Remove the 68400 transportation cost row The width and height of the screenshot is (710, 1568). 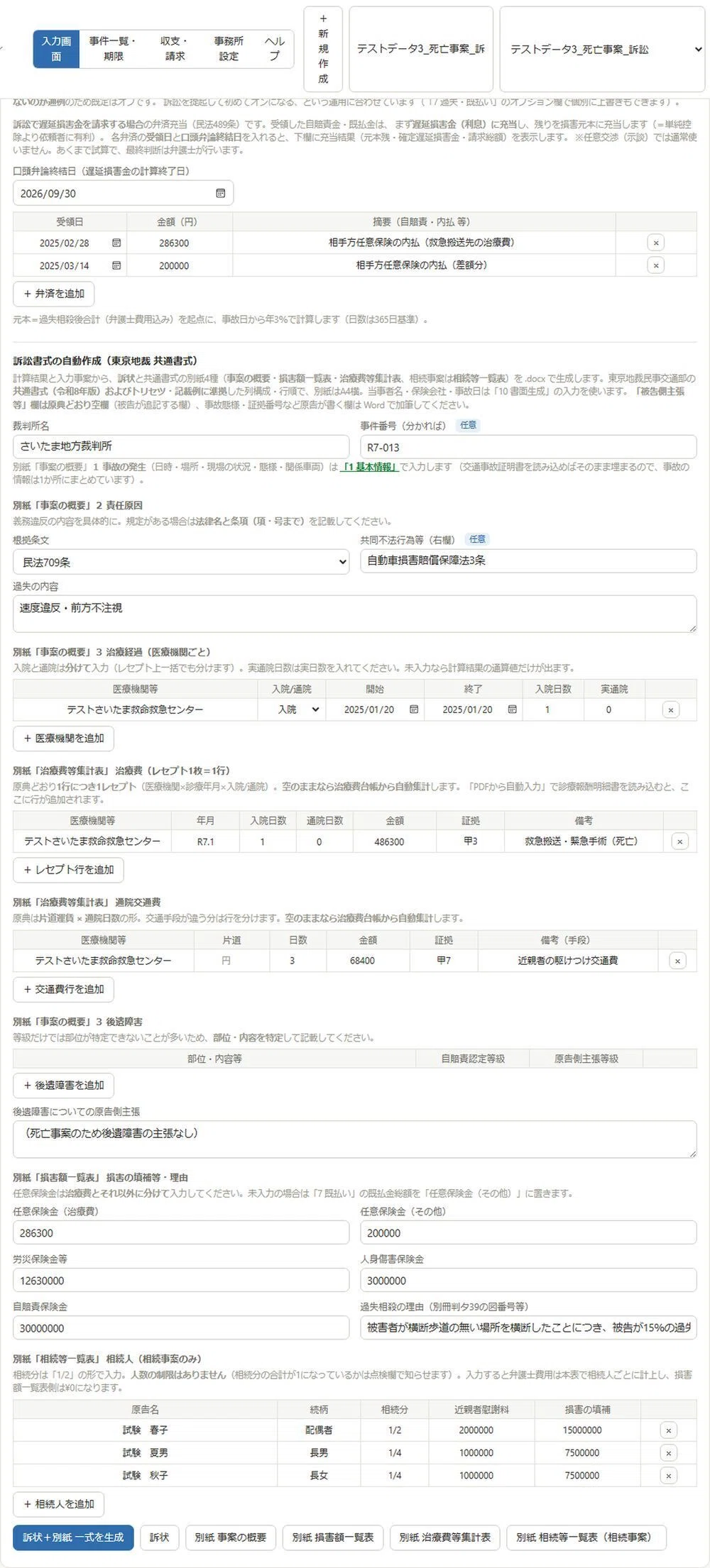(x=677, y=961)
